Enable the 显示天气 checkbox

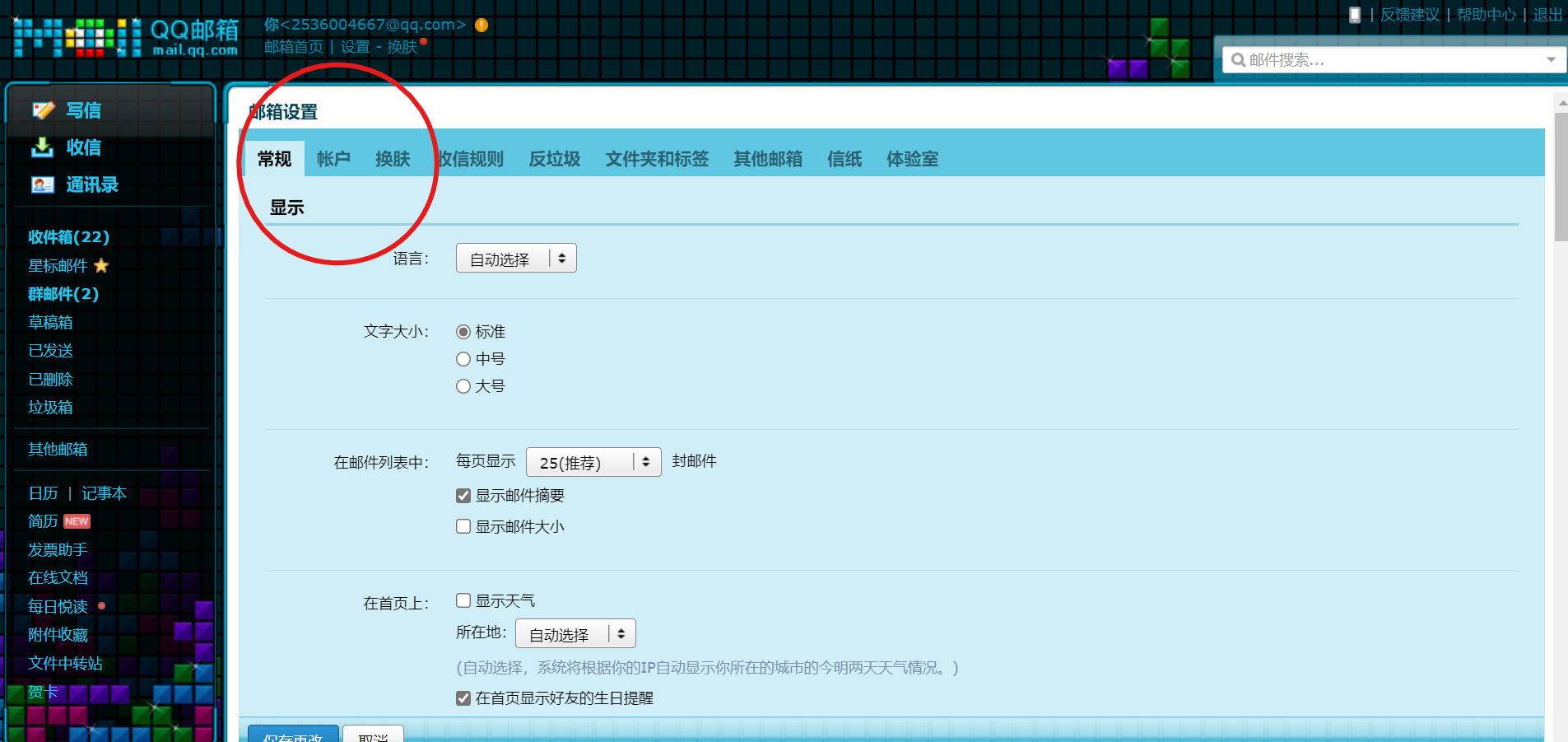point(463,600)
